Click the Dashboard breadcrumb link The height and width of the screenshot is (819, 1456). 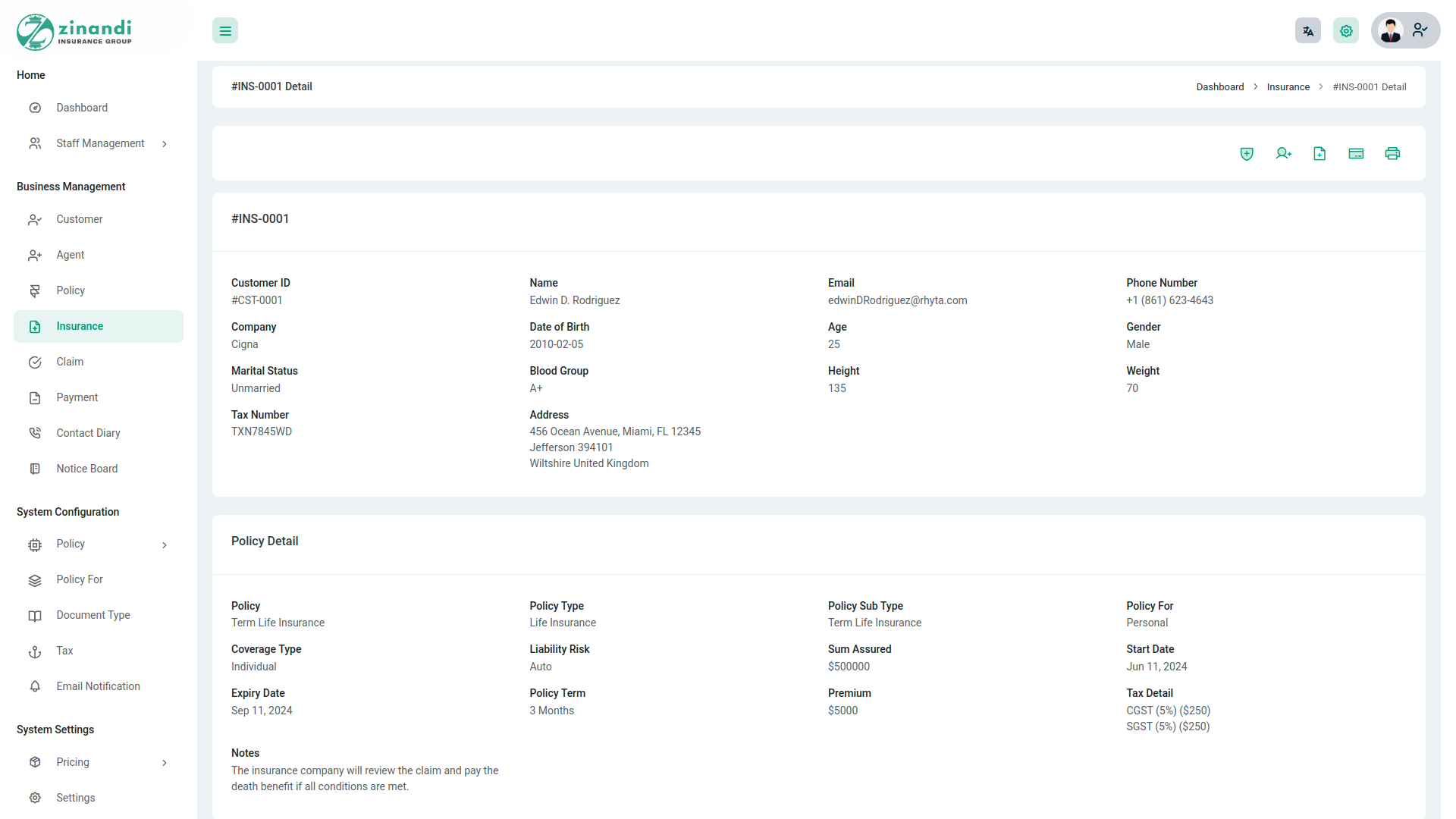tap(1219, 87)
